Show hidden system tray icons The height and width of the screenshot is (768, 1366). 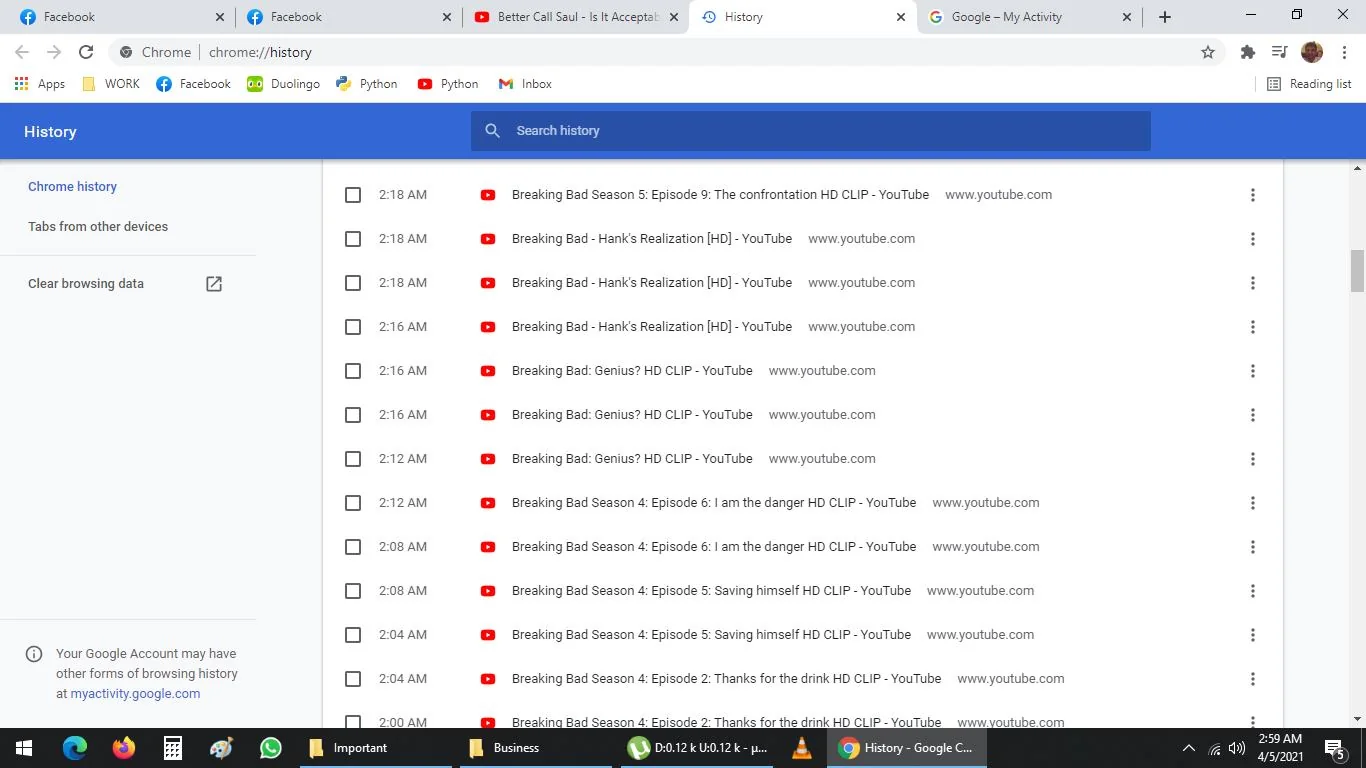1188,748
